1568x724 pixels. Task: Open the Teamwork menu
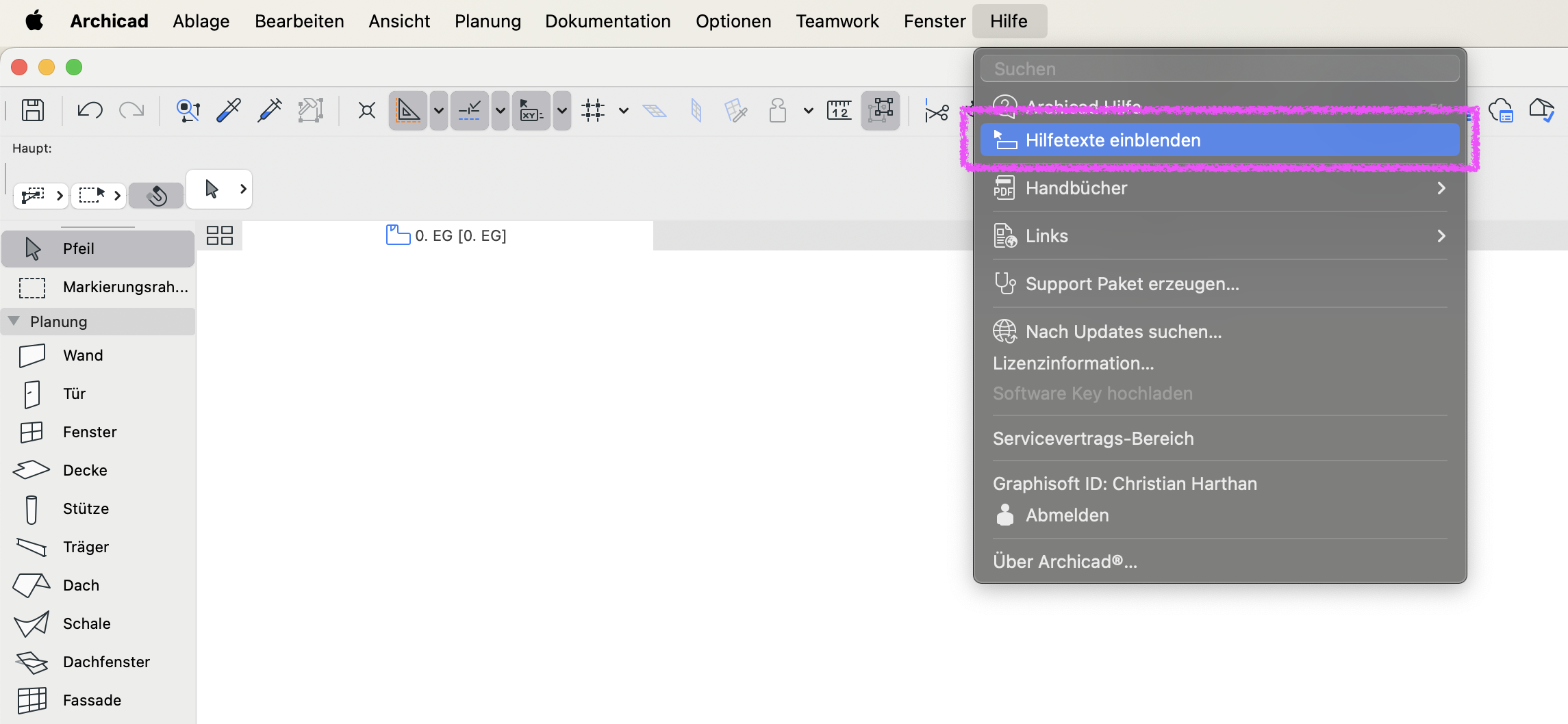pos(837,21)
